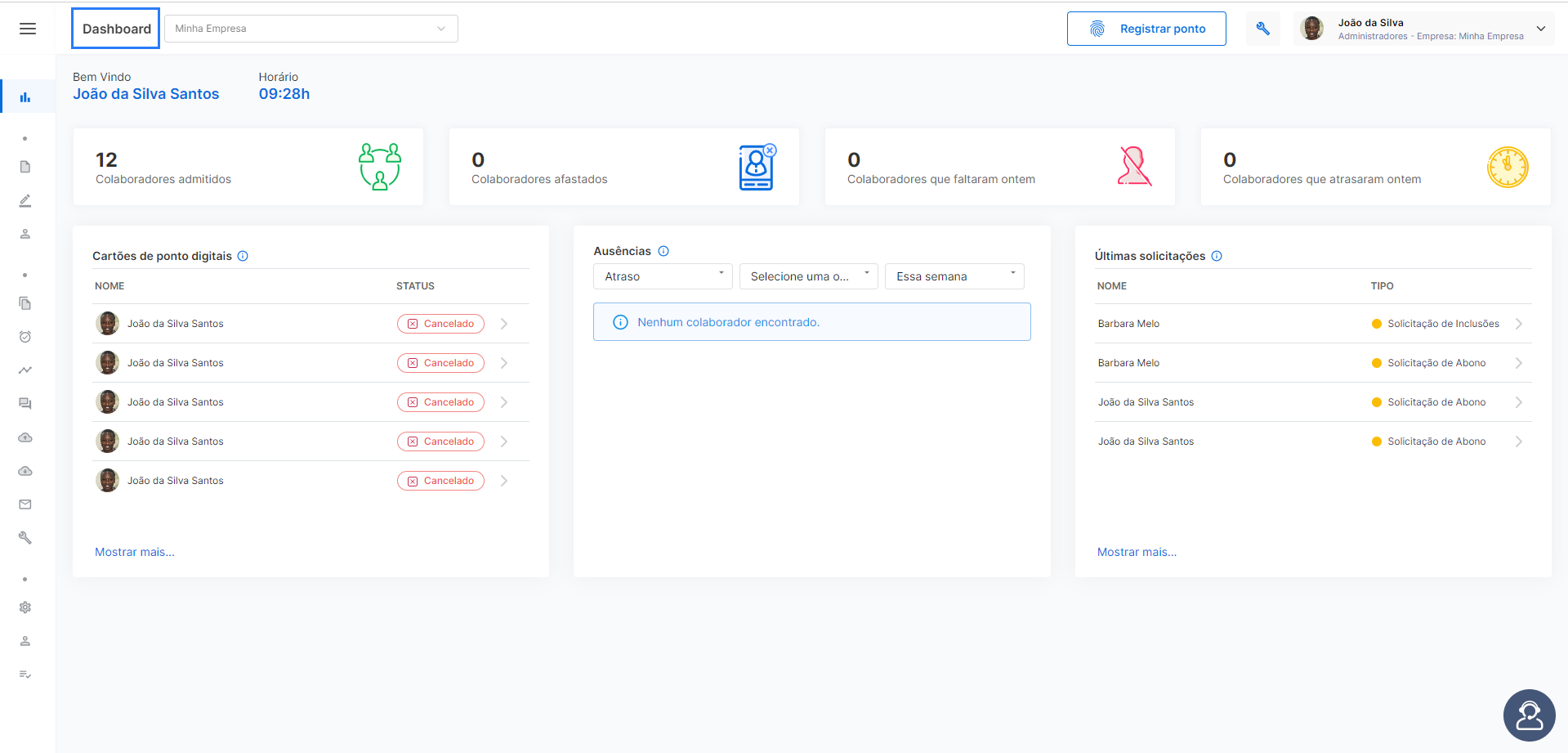Open the Essa semana period dropdown
1568x753 pixels.
pyautogui.click(x=954, y=276)
